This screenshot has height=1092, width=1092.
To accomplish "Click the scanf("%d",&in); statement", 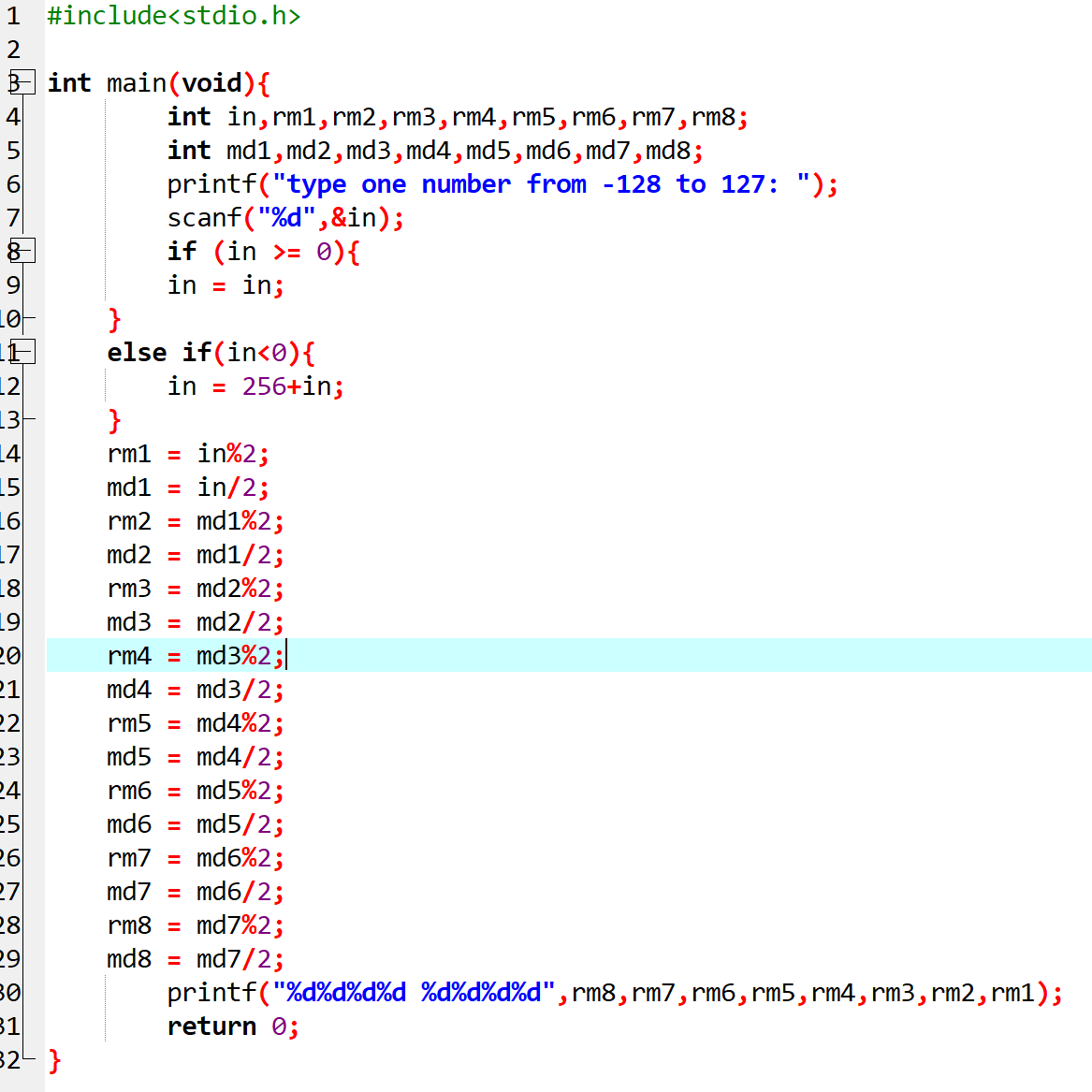I will [285, 218].
